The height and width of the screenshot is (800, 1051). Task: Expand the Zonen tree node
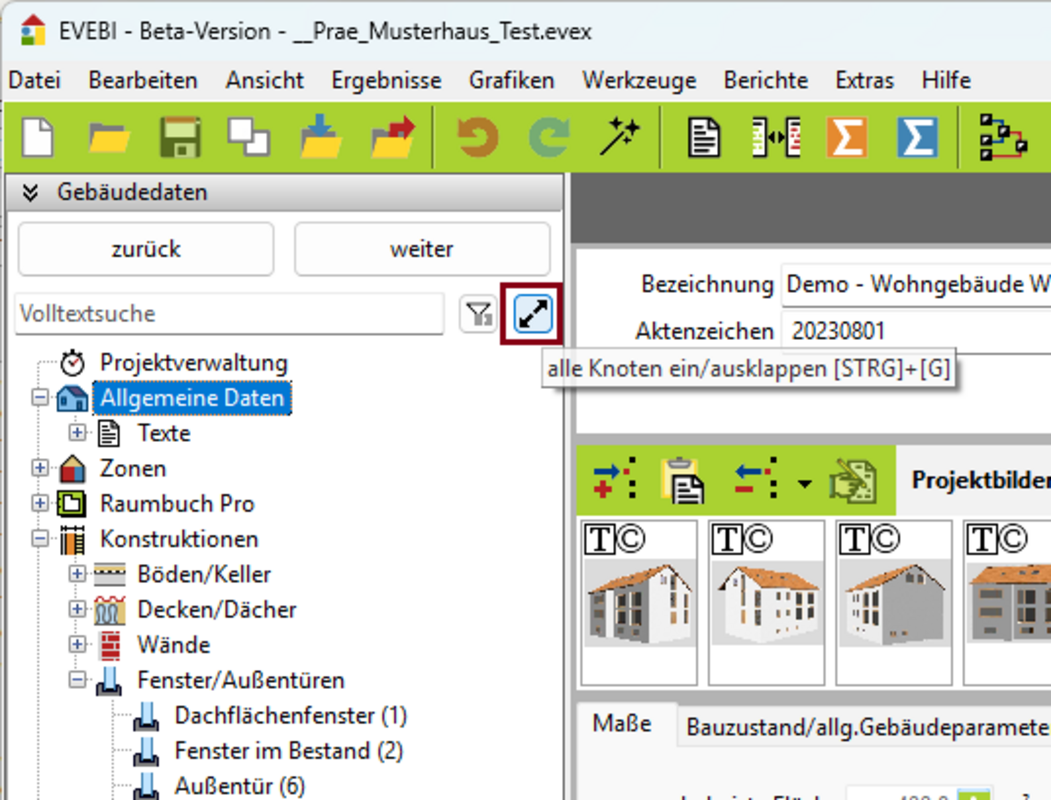point(40,468)
